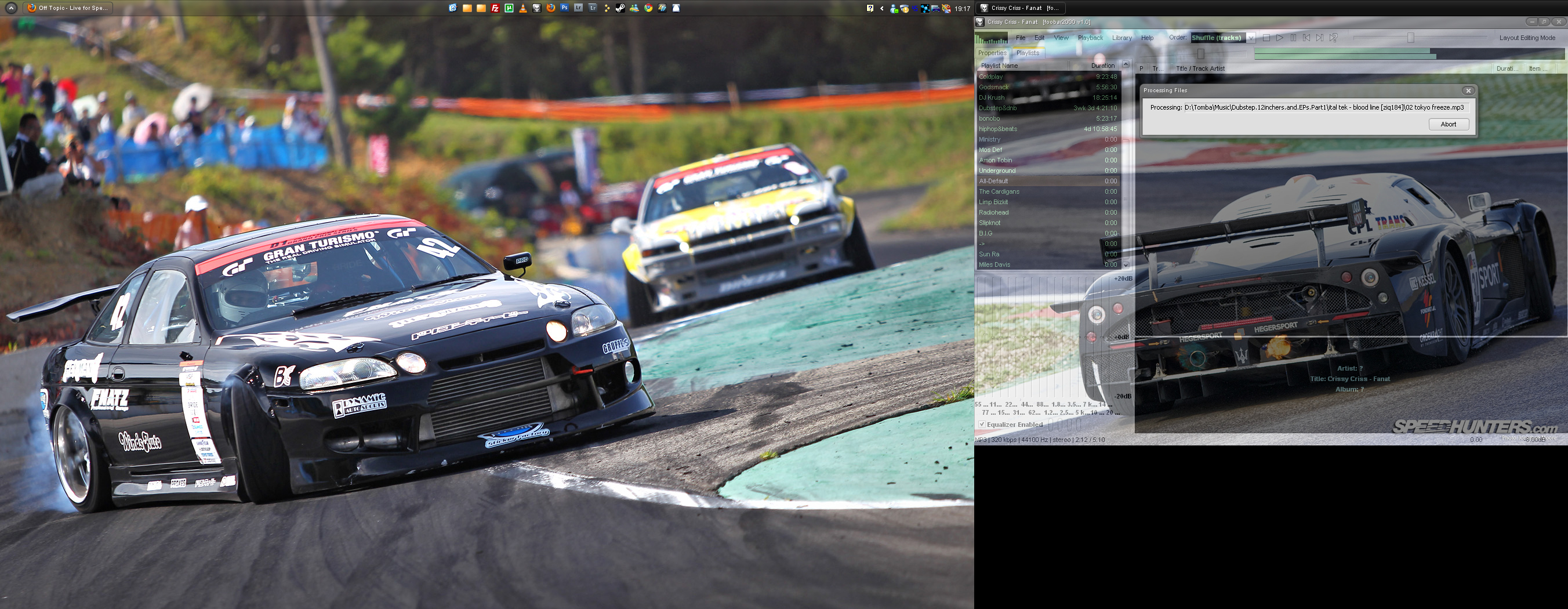Image resolution: width=1568 pixels, height=609 pixels.
Task: Launch Firefox from the quick launch bar
Action: pyautogui.click(x=551, y=8)
